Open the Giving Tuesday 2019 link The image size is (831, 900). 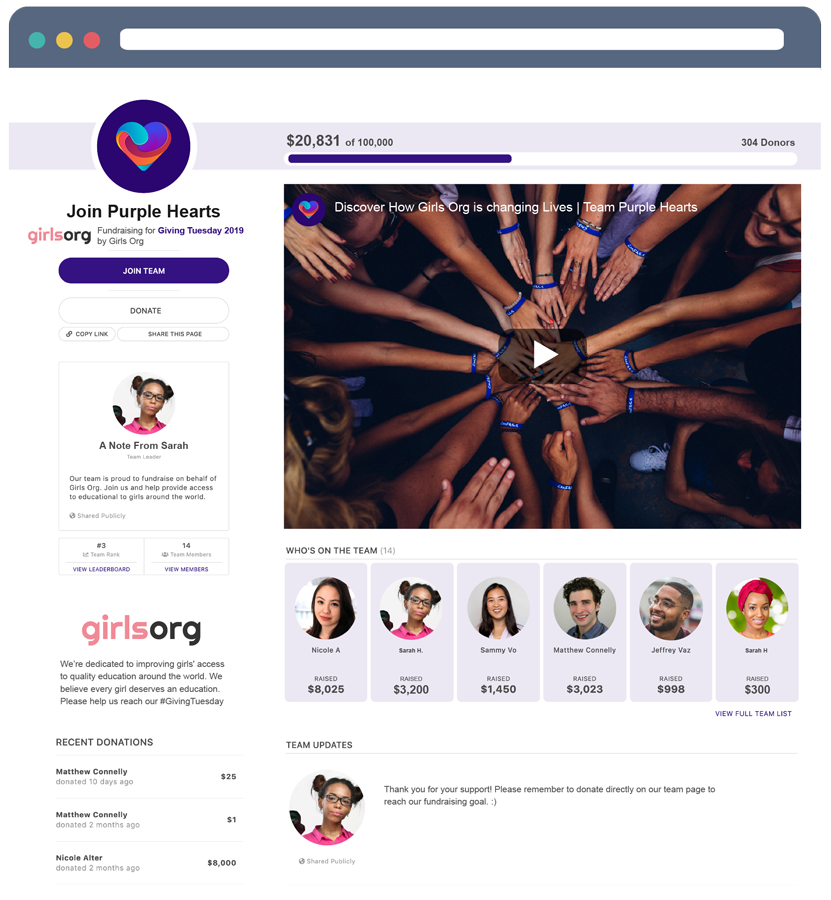pyautogui.click(x=200, y=230)
